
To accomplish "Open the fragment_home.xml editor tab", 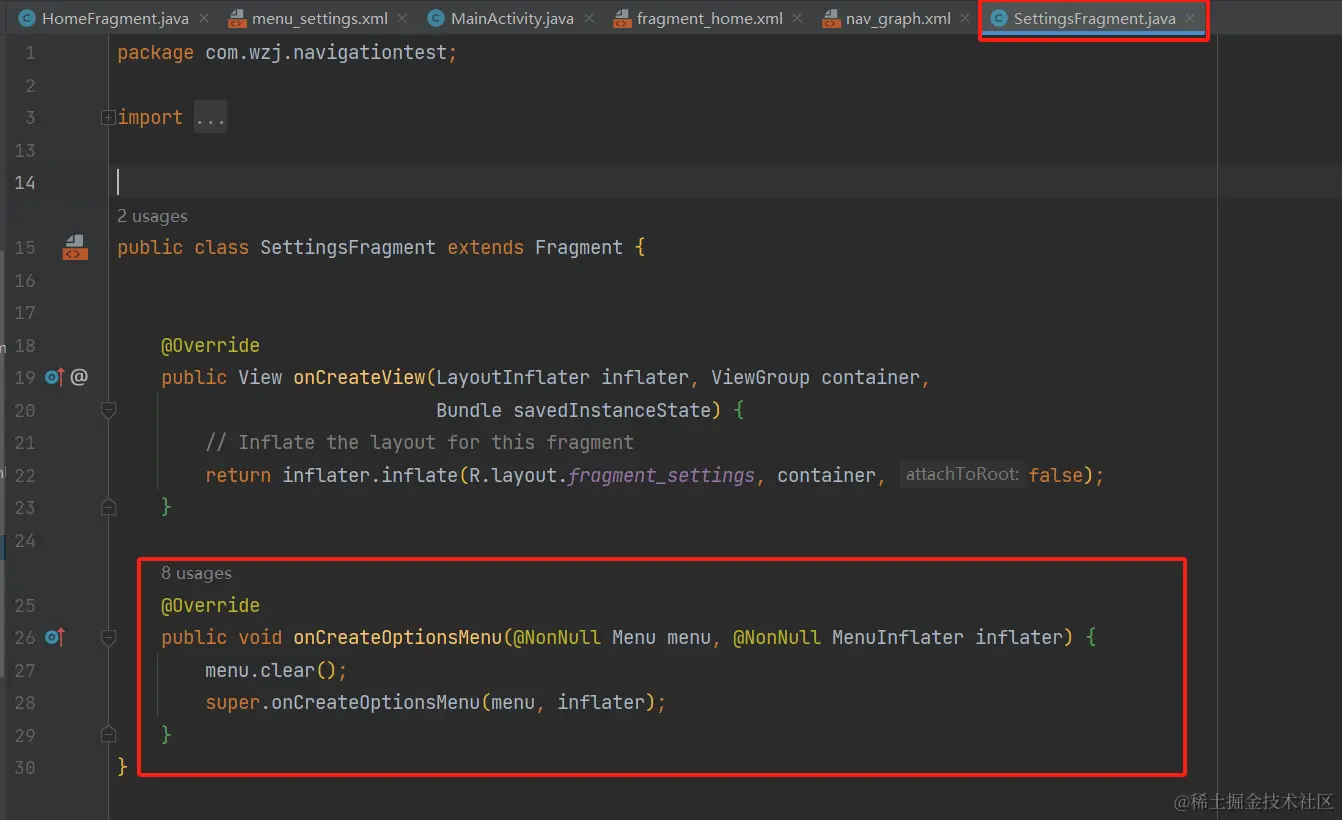I will 710,19.
